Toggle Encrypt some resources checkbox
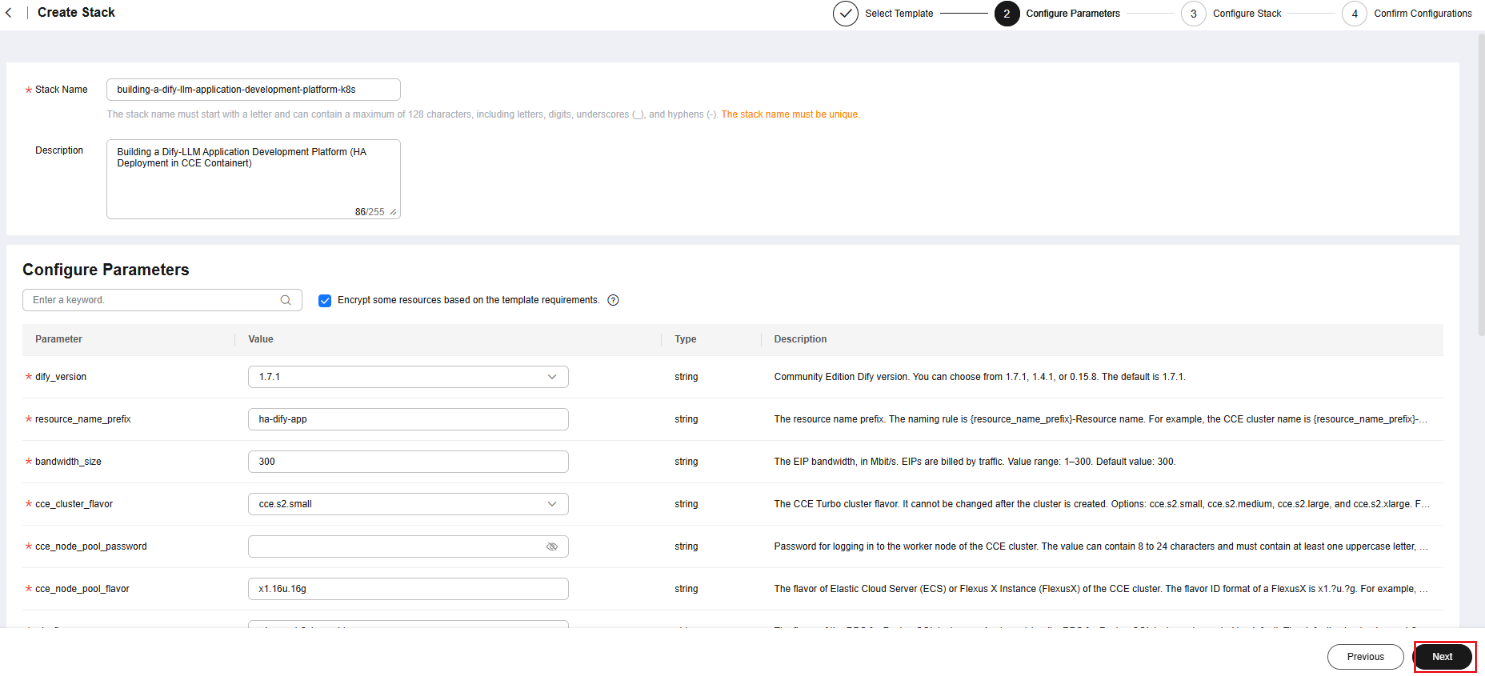 tap(324, 300)
